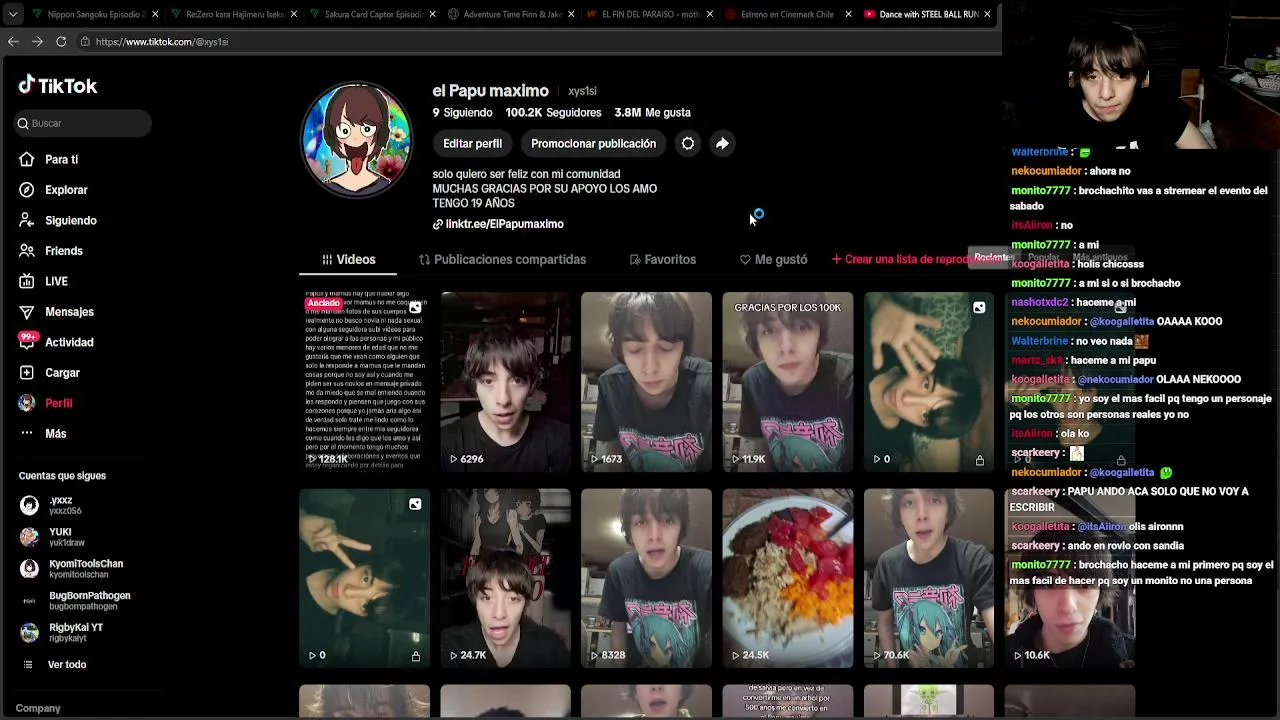Expand Ver todo followed accounts list
Image resolution: width=1280 pixels, height=720 pixels.
pyautogui.click(x=66, y=664)
